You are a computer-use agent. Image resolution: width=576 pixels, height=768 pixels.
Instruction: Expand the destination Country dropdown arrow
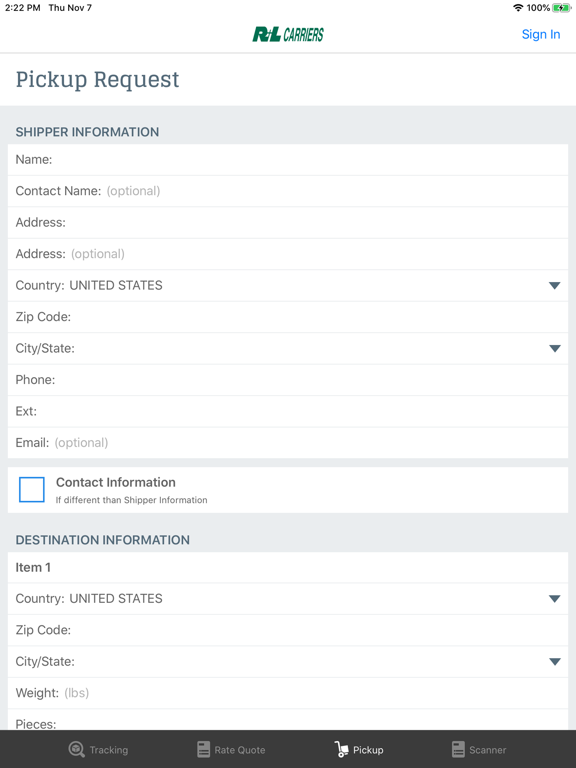554,599
